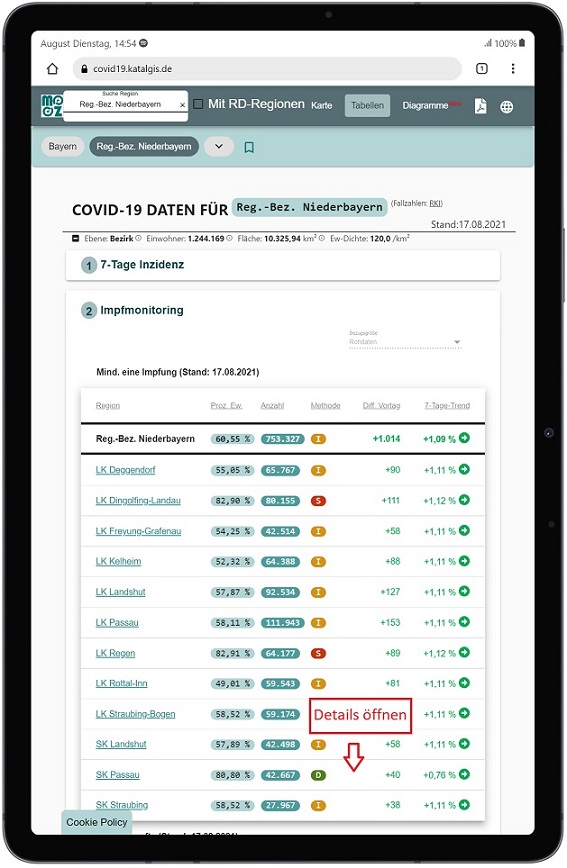This screenshot has width=567, height=868.
Task: Open the SK Landshut link
Action: tap(121, 745)
